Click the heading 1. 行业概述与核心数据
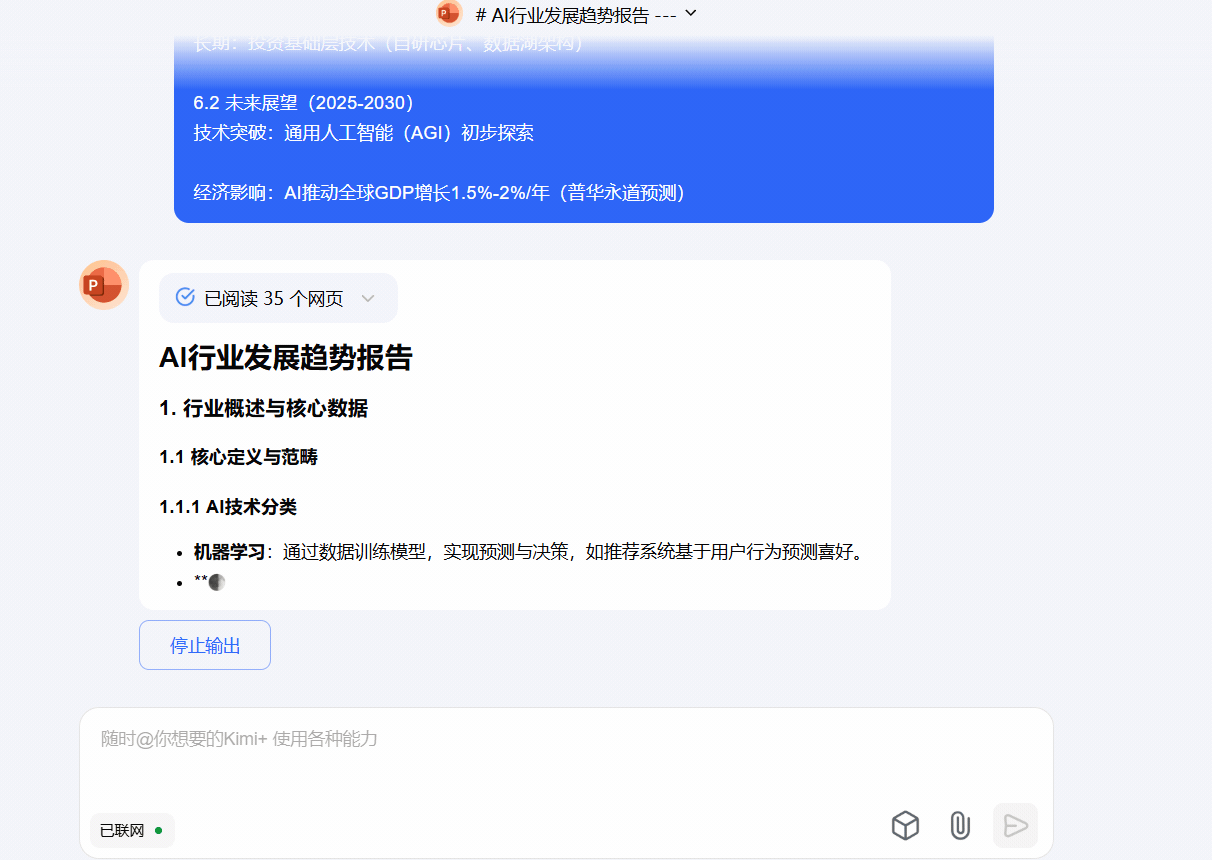Image resolution: width=1212 pixels, height=860 pixels. click(x=263, y=408)
